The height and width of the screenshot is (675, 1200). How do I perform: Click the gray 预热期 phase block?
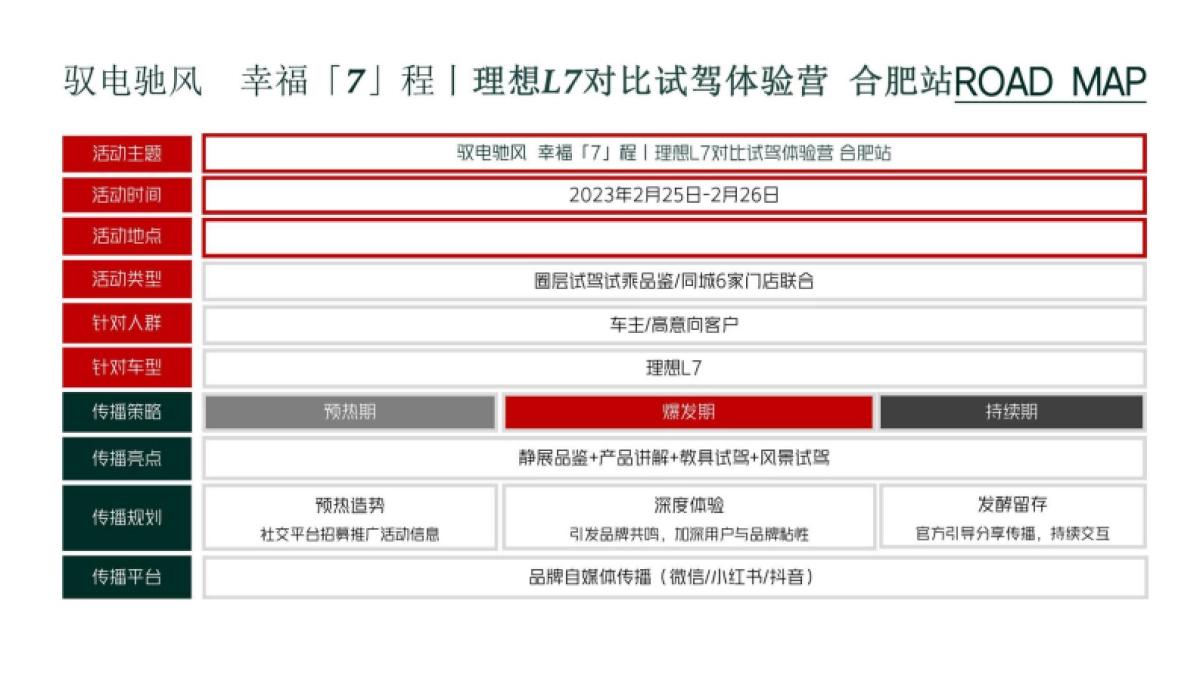click(350, 410)
